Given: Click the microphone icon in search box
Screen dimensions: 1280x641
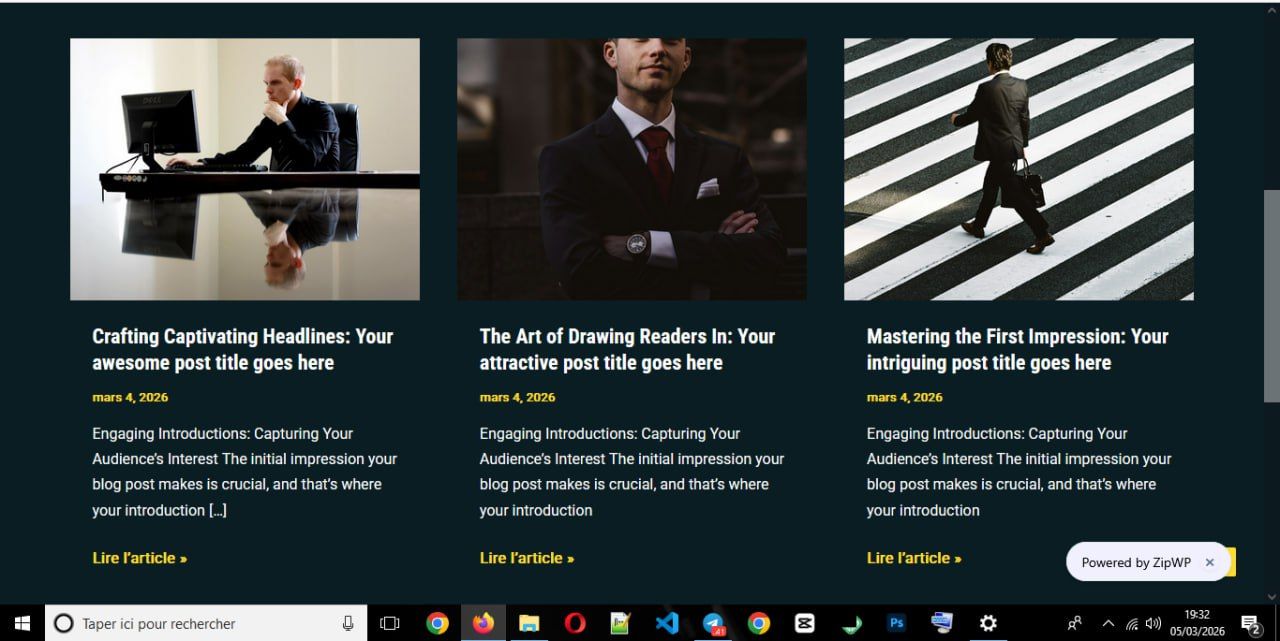Looking at the screenshot, I should [x=348, y=623].
